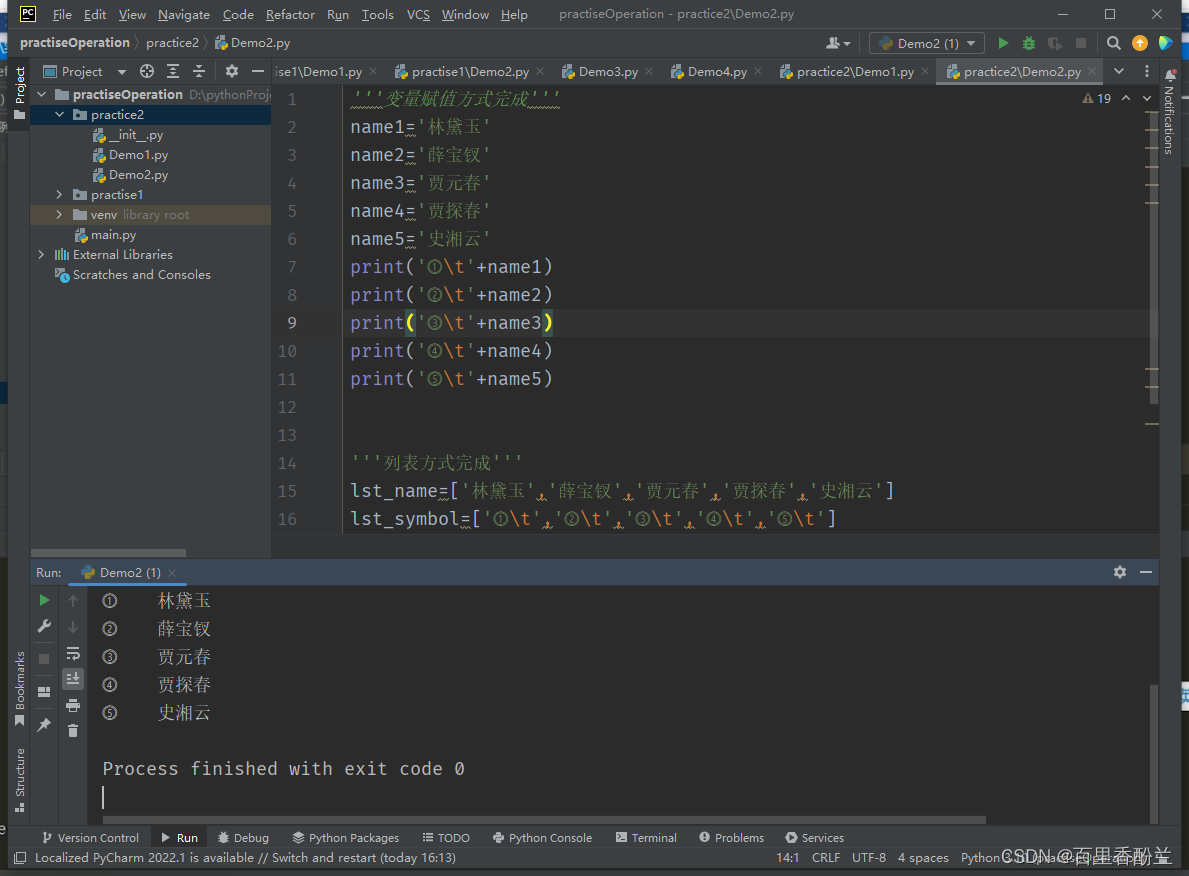Open Search Everywhere magnifier icon
Viewport: 1189px width, 876px height.
point(1113,43)
